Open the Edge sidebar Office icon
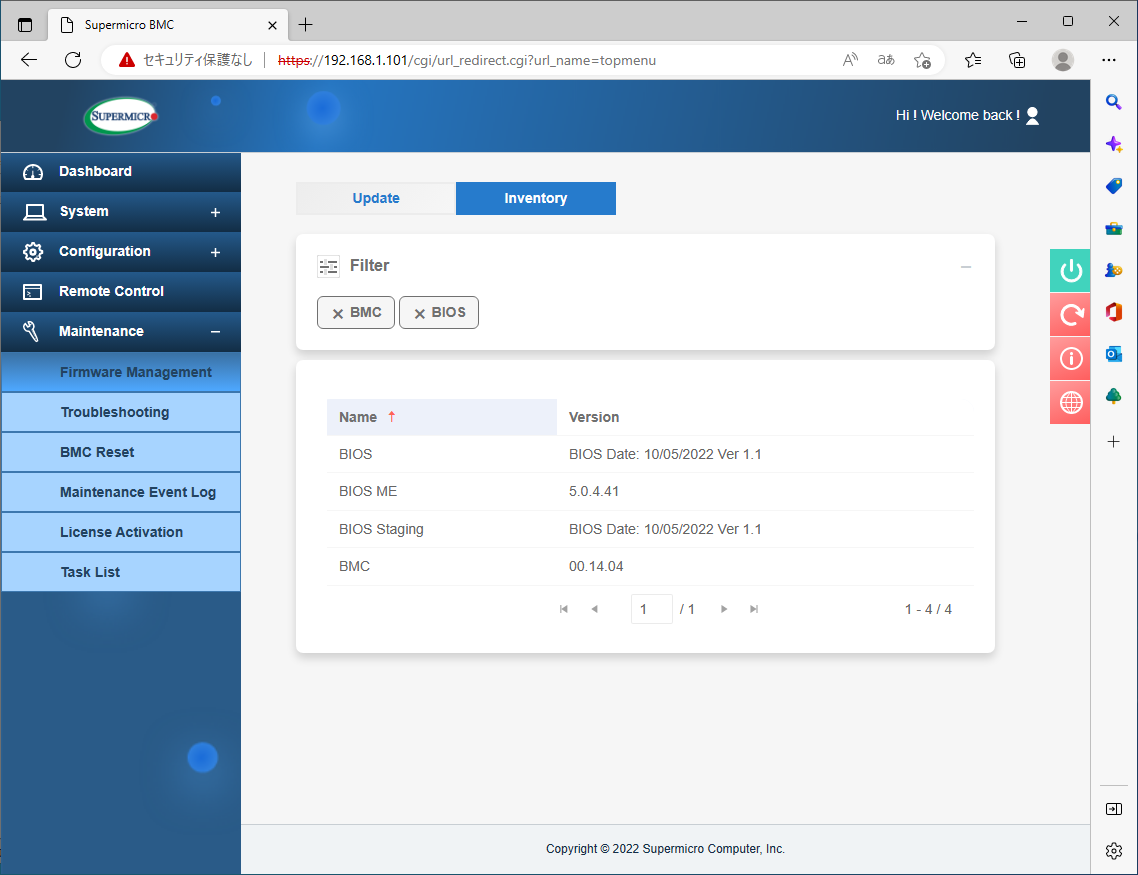 (1114, 312)
